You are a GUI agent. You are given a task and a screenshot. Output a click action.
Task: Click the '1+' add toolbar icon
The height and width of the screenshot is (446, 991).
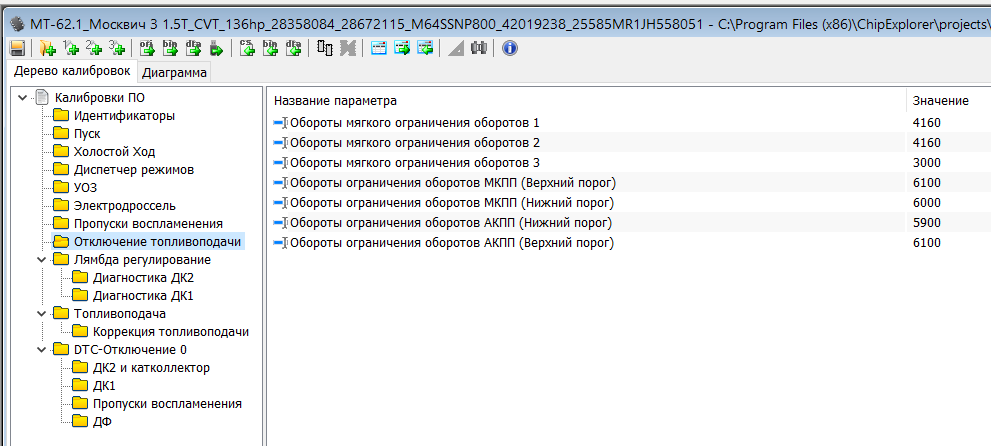point(71,47)
